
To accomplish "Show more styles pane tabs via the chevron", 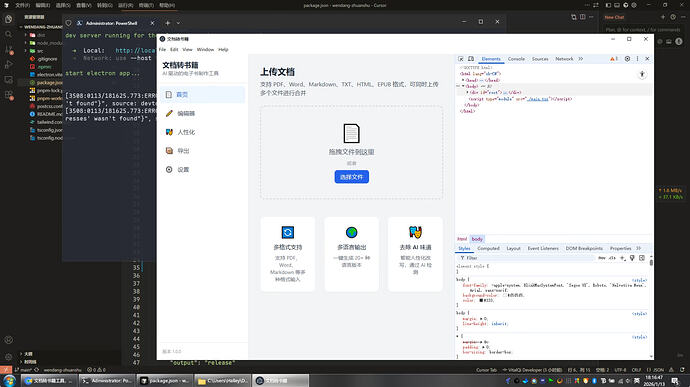I will point(639,249).
